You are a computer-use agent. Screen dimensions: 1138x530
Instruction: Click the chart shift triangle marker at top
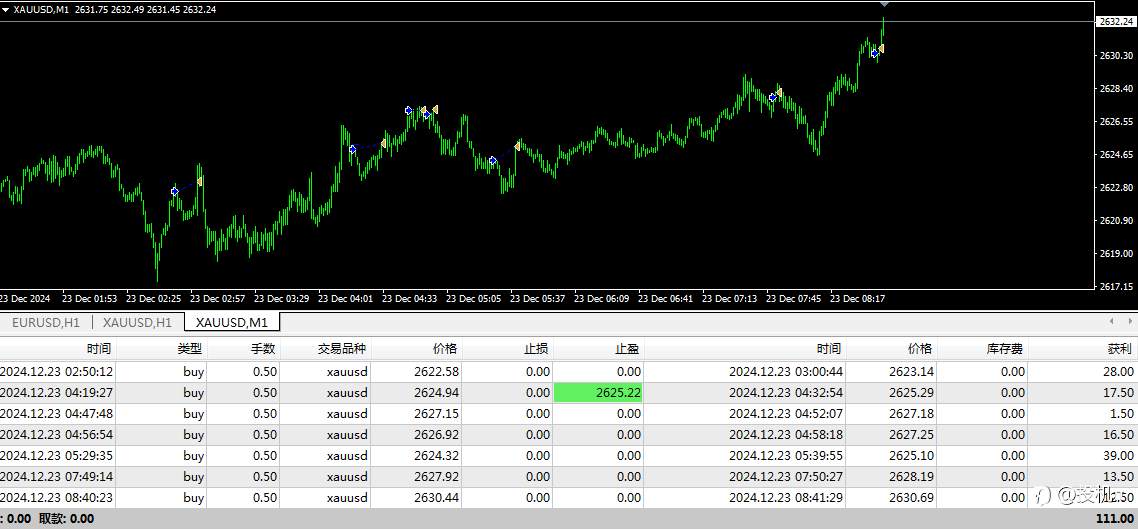(x=883, y=4)
